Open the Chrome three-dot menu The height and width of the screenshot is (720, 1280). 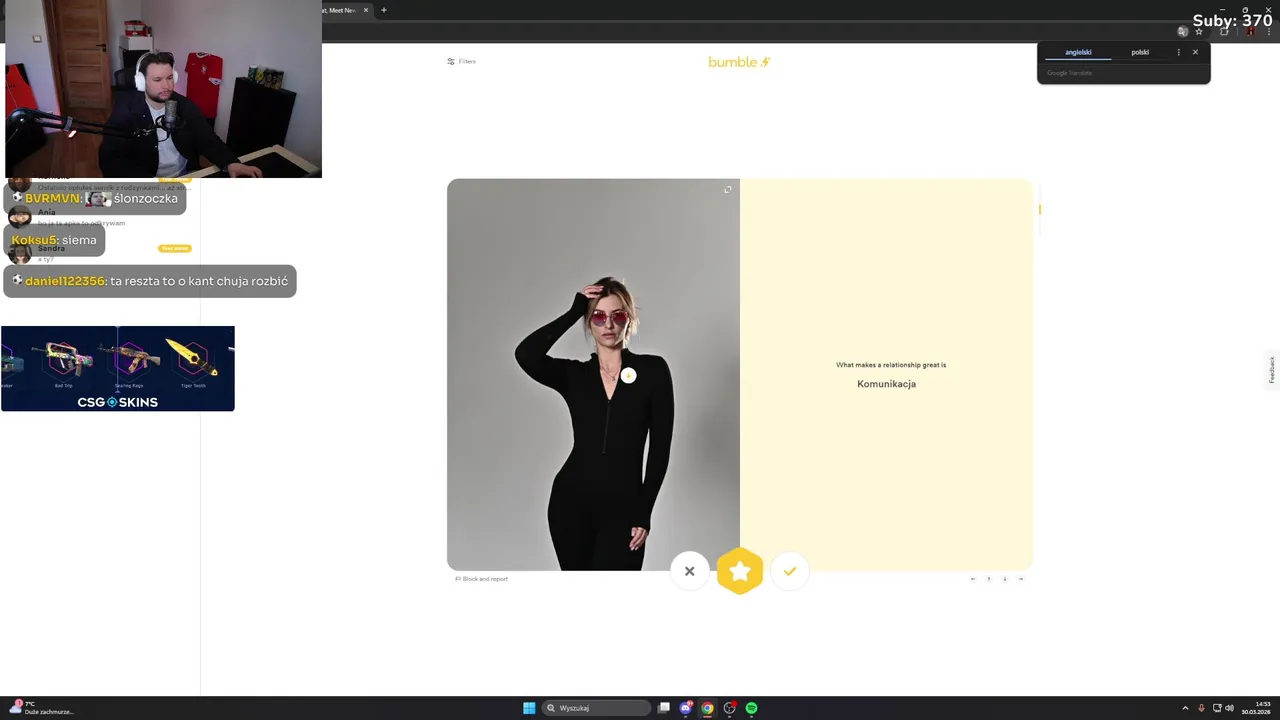point(1269,32)
